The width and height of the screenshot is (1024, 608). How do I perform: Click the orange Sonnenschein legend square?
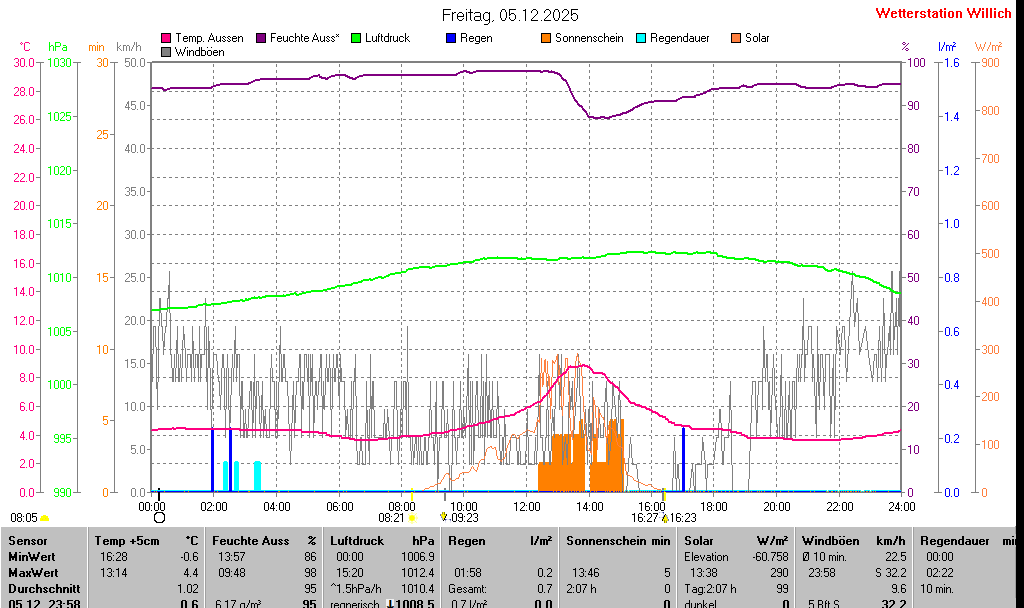(546, 38)
